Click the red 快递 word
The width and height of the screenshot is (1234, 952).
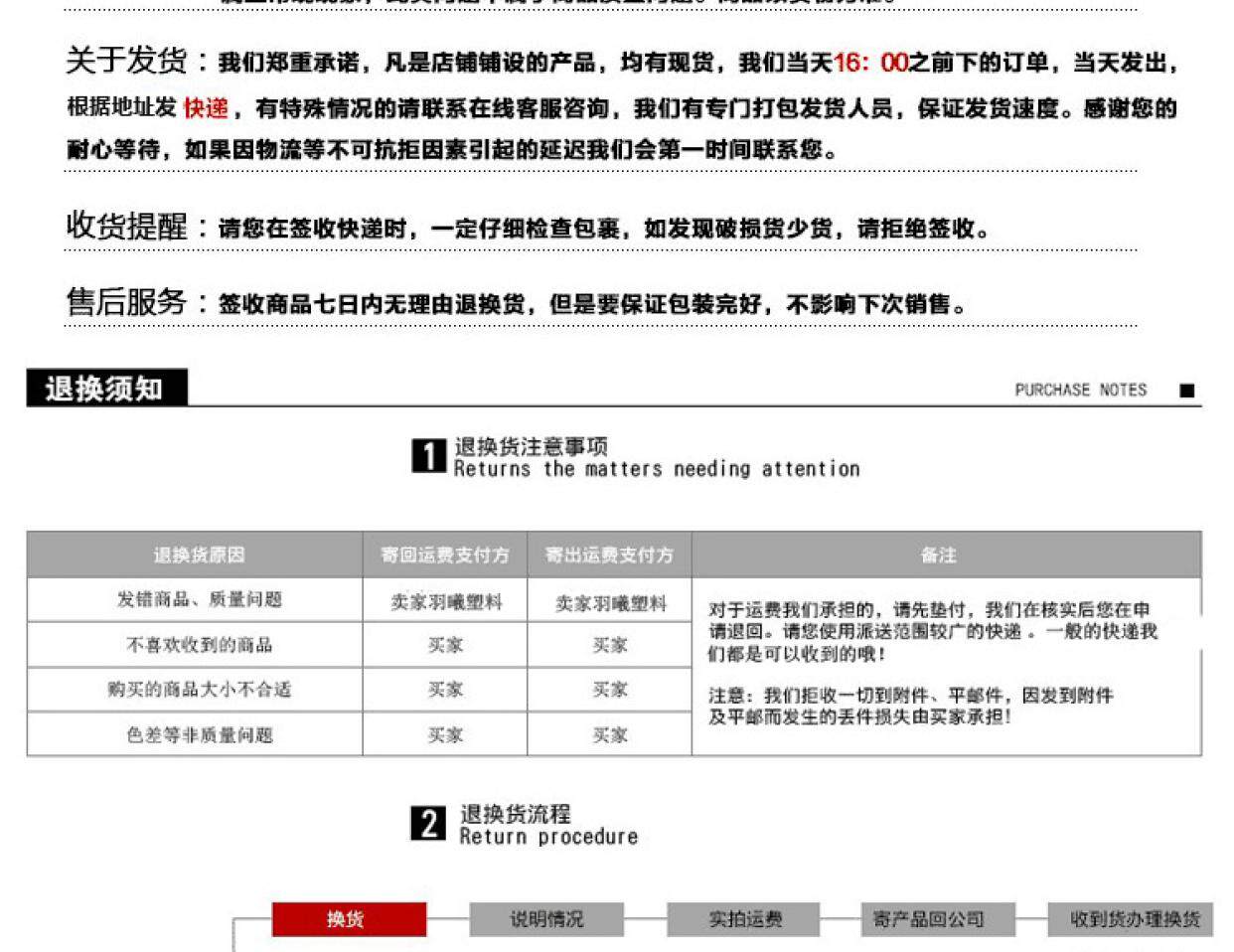click(x=206, y=107)
